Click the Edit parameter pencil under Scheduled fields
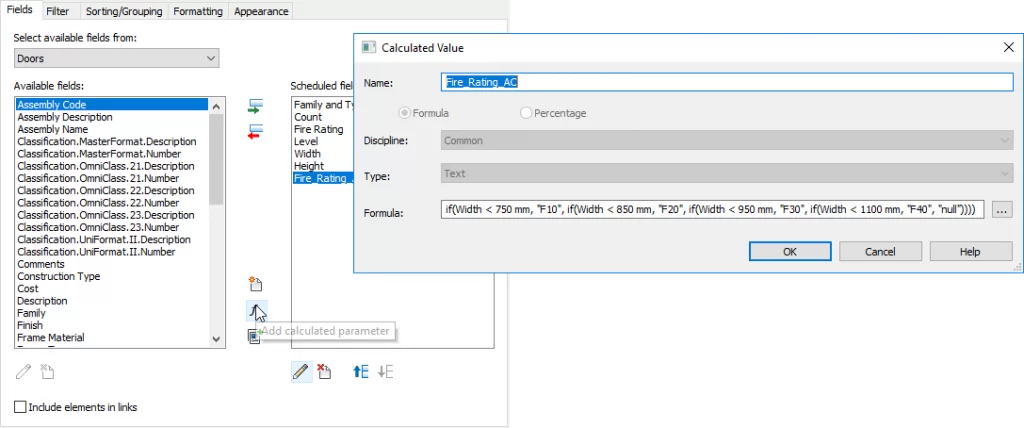This screenshot has height=428, width=1024. tap(300, 371)
